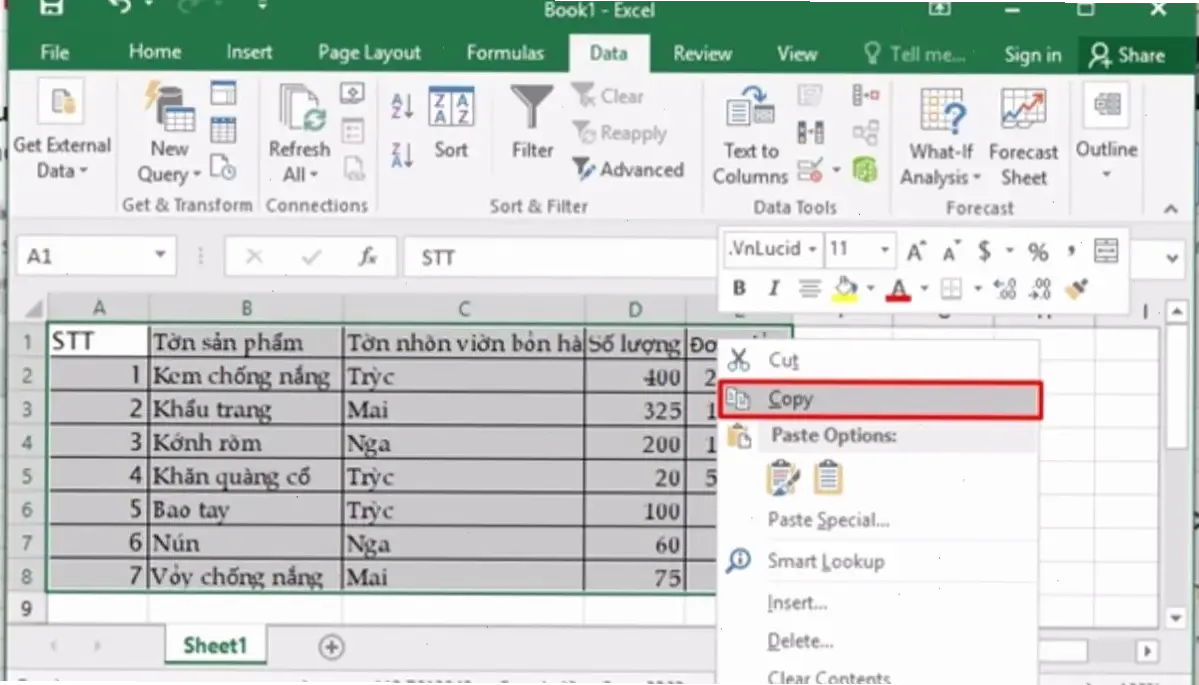Click the yellow fill color swatch
The image size is (1199, 685).
point(845,289)
